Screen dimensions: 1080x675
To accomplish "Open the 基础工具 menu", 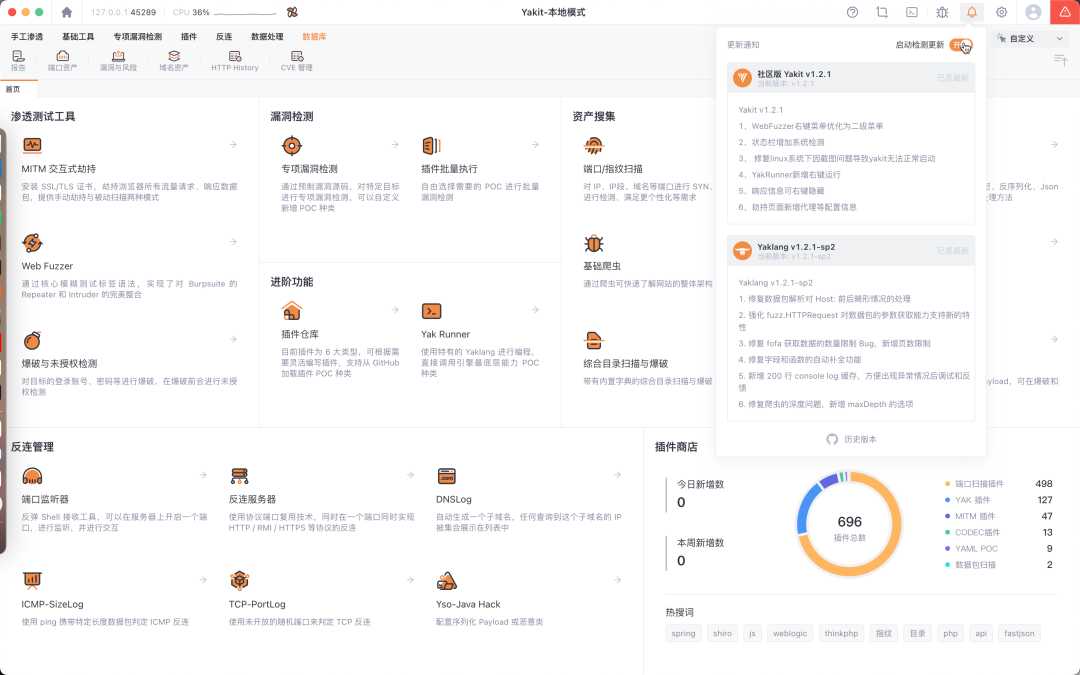I will (78, 37).
